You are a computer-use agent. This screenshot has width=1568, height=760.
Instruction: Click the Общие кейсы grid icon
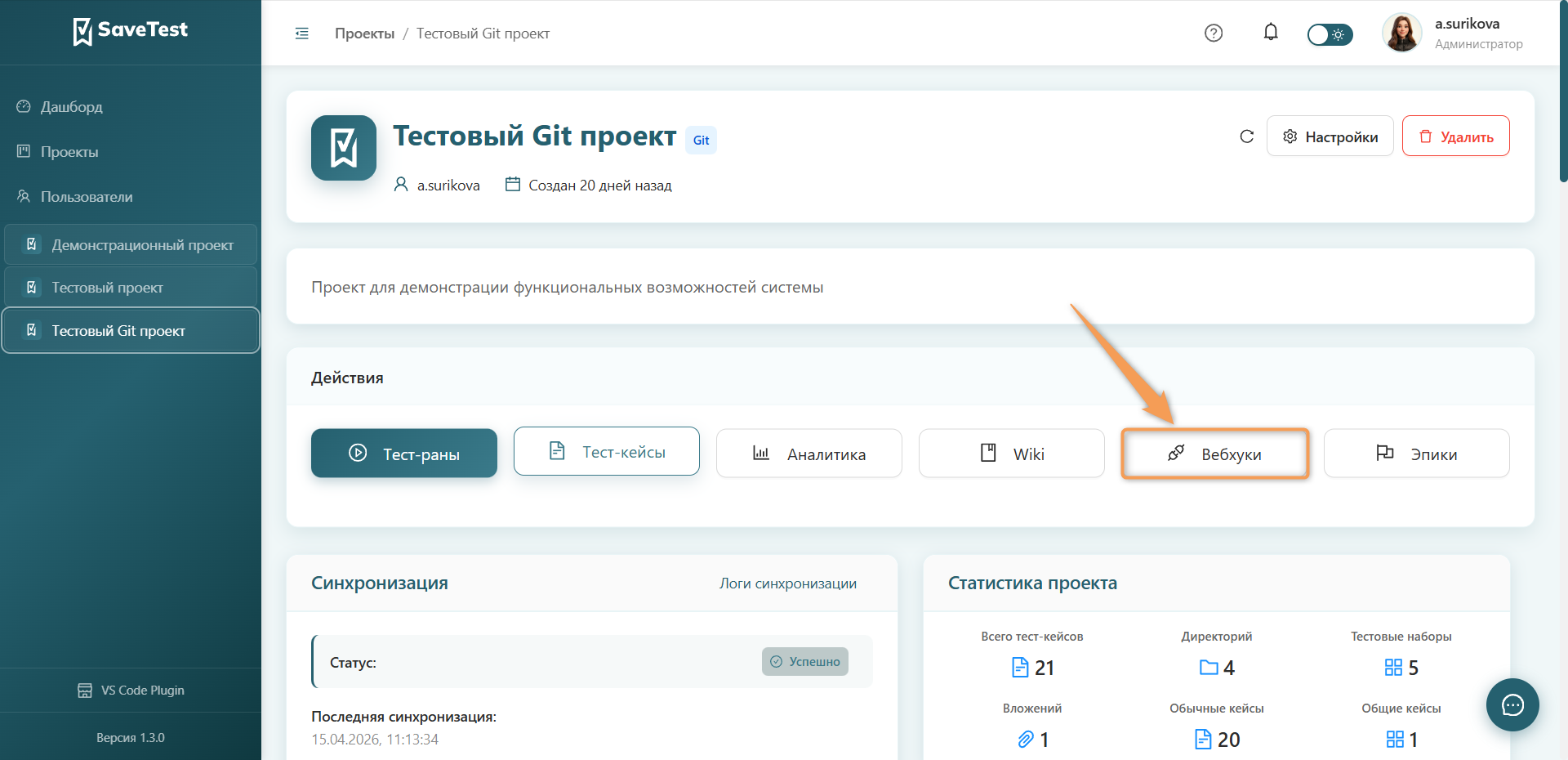coord(1395,740)
